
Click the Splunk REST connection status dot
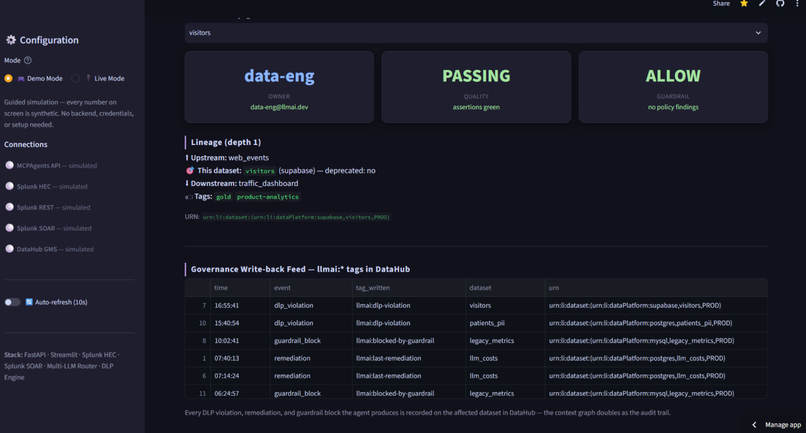click(x=9, y=207)
